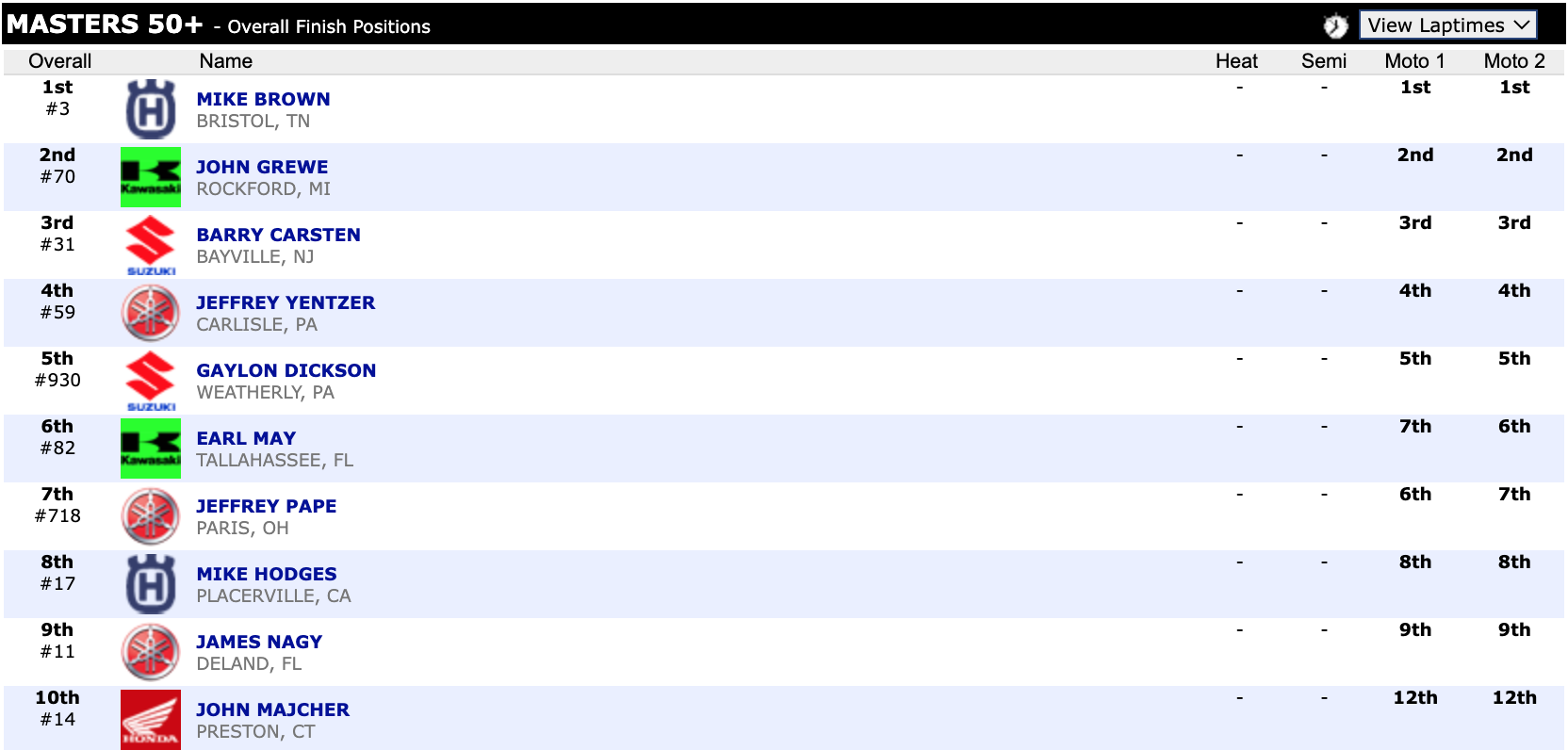This screenshot has width=1568, height=750.
Task: Click the Overall column header
Action: pyautogui.click(x=59, y=61)
